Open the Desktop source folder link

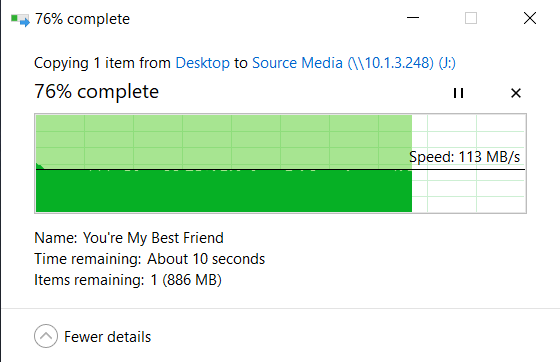(202, 63)
